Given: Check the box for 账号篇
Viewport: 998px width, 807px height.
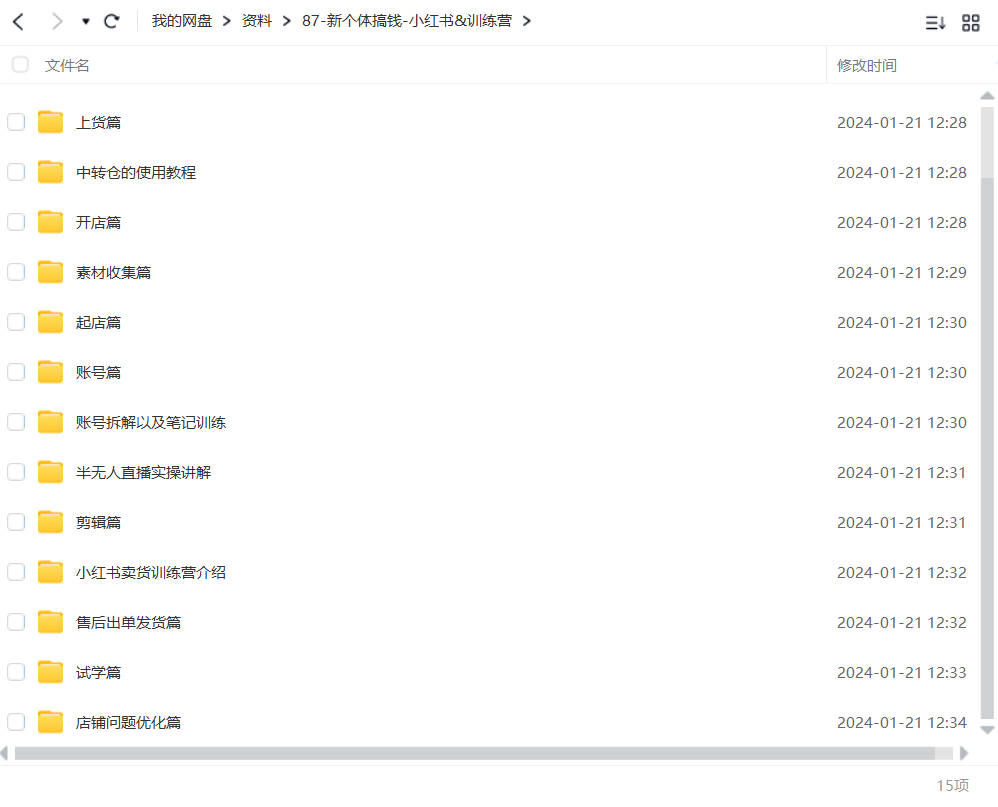Looking at the screenshot, I should point(16,372).
